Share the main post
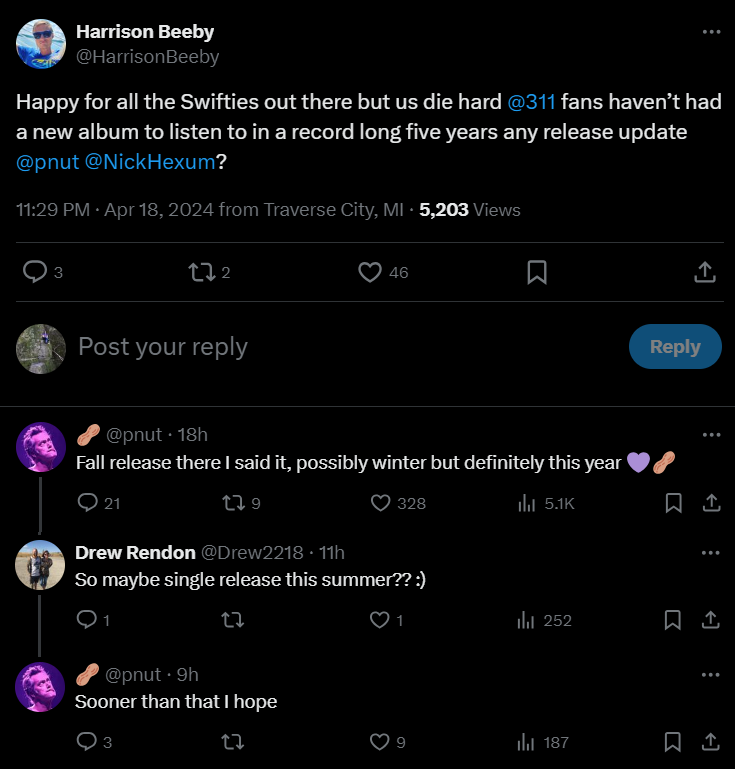 tap(704, 272)
